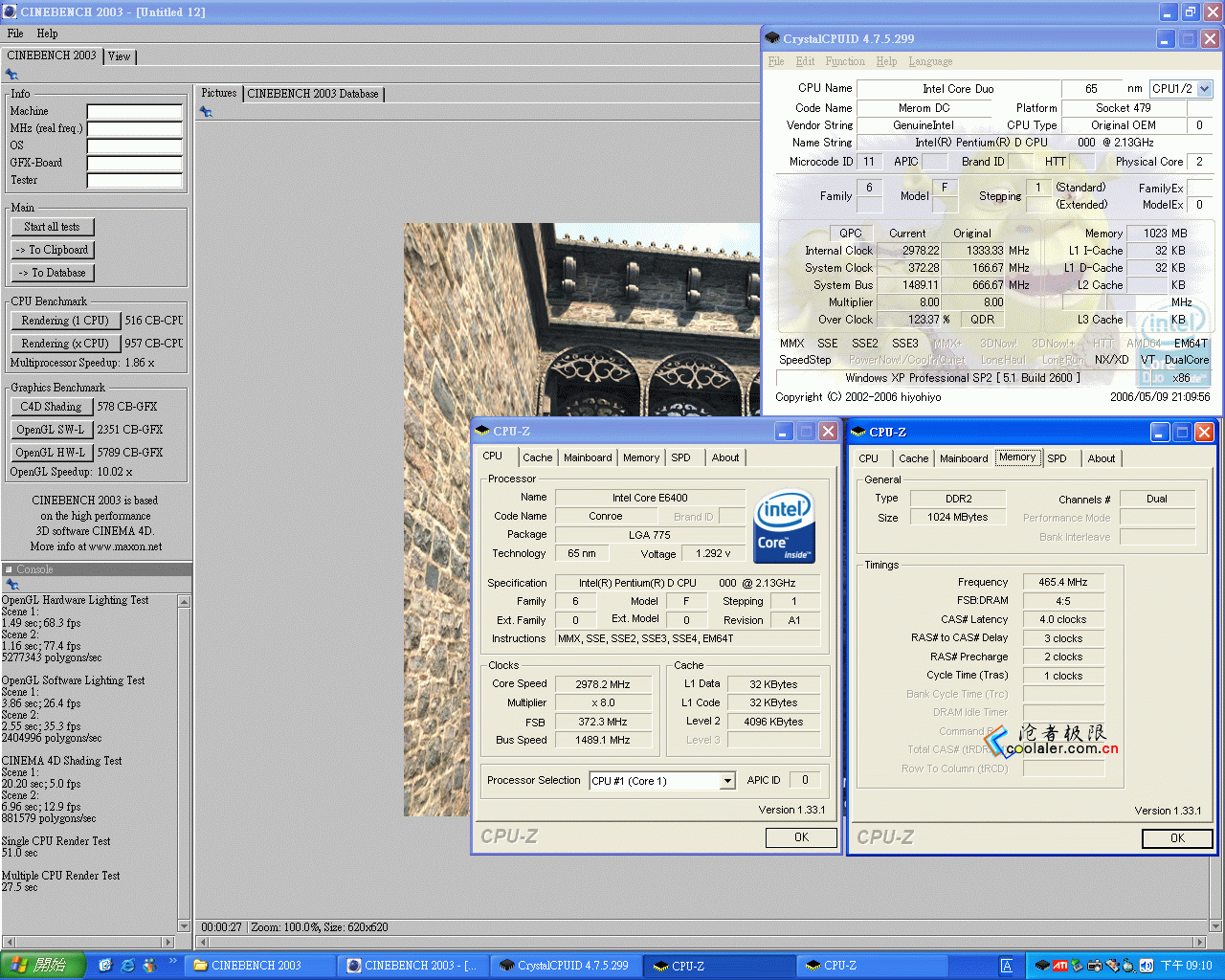Click OK in the right CPU-Z Memory window
Image resolution: width=1225 pixels, height=980 pixels.
click(1177, 838)
